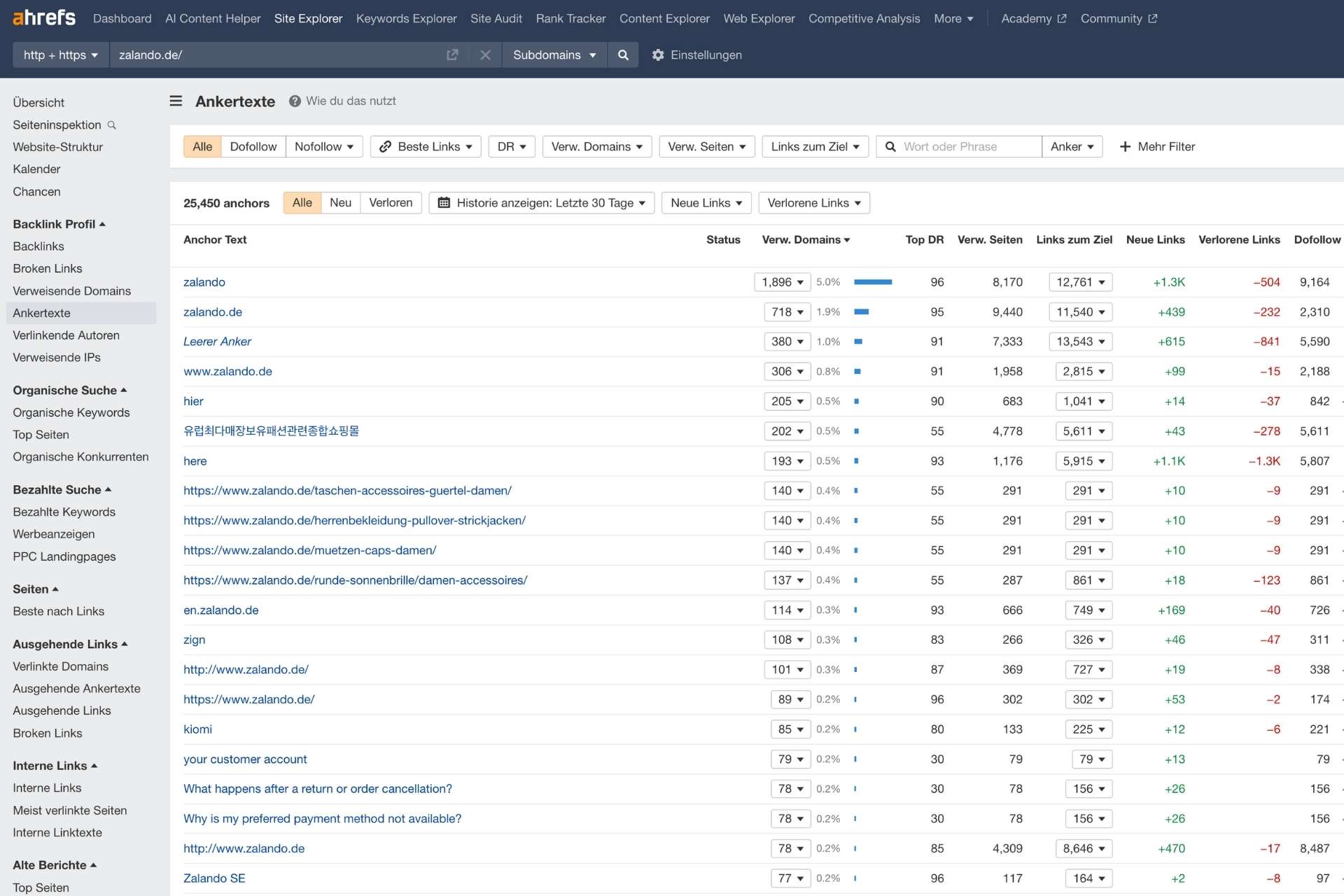The image size is (1344, 896).
Task: Click the calendar icon in Historie anzeigen
Action: (444, 203)
